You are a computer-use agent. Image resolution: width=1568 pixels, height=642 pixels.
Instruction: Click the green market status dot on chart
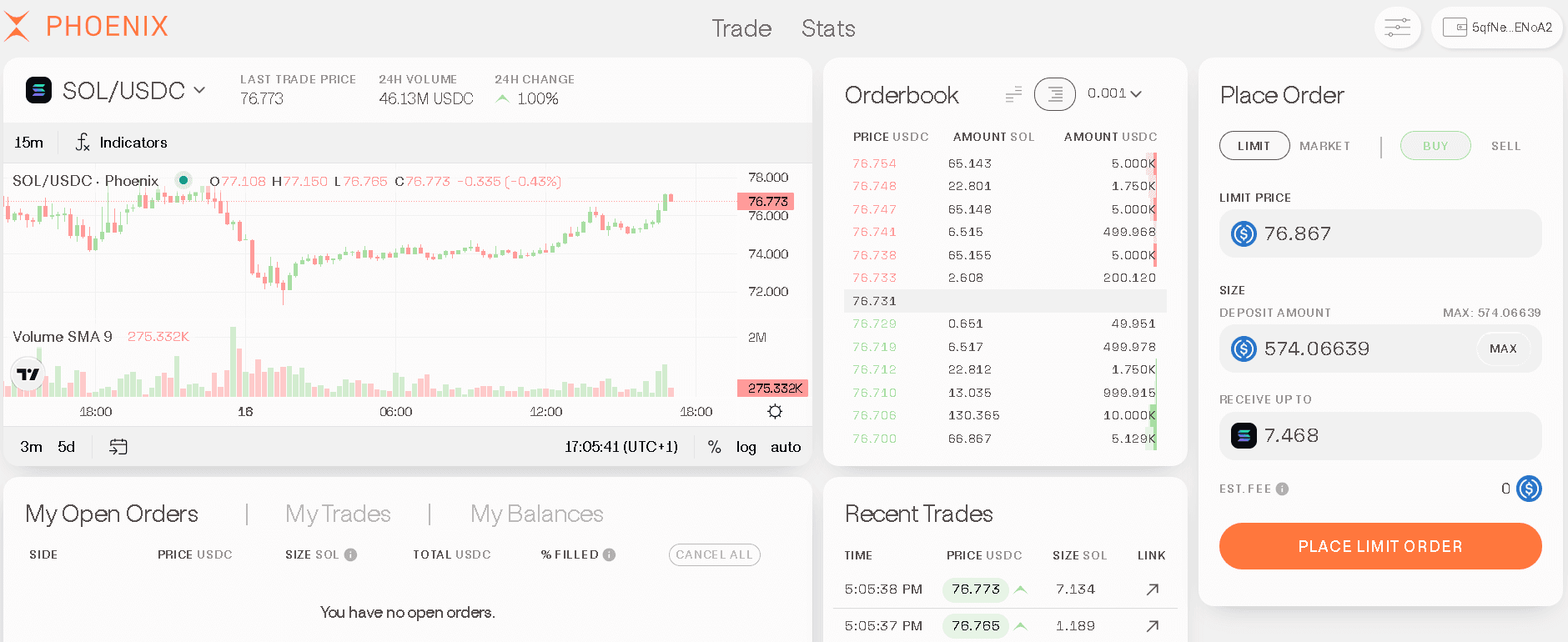(x=183, y=180)
